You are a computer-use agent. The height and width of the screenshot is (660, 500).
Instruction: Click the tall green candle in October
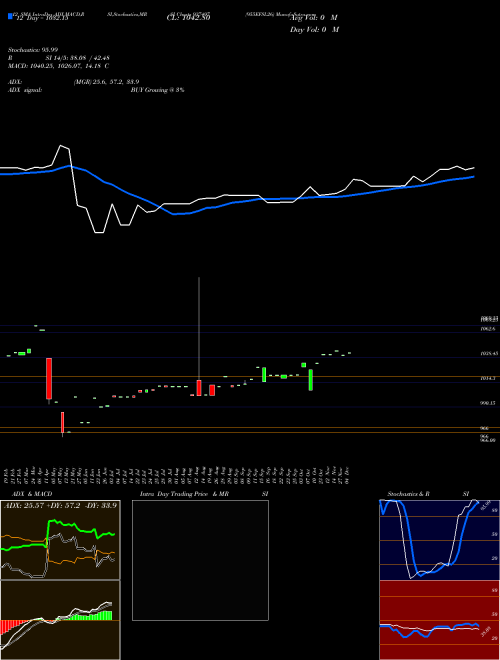[x=311, y=380]
